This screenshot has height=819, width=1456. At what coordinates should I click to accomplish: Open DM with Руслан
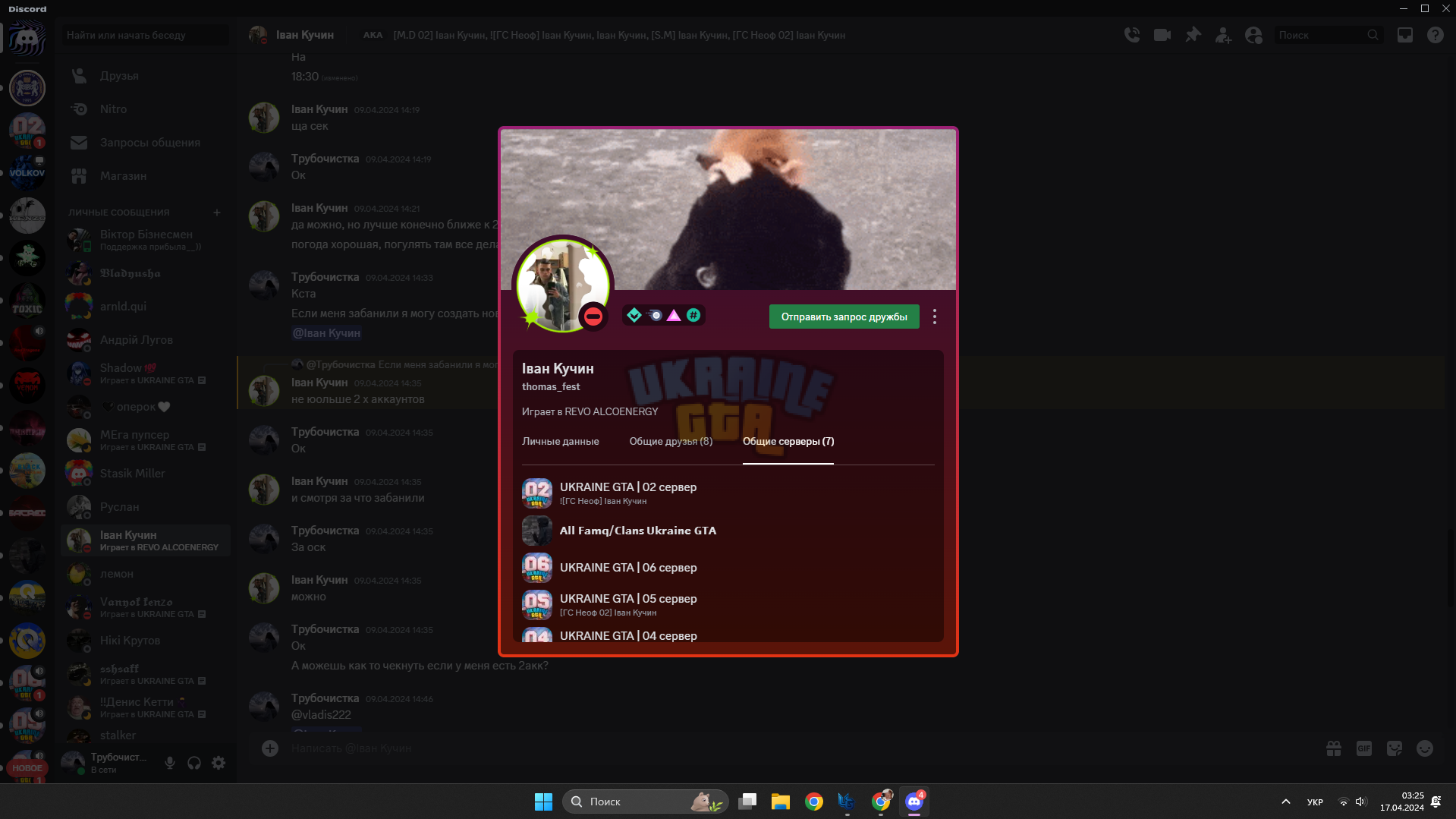[x=146, y=507]
